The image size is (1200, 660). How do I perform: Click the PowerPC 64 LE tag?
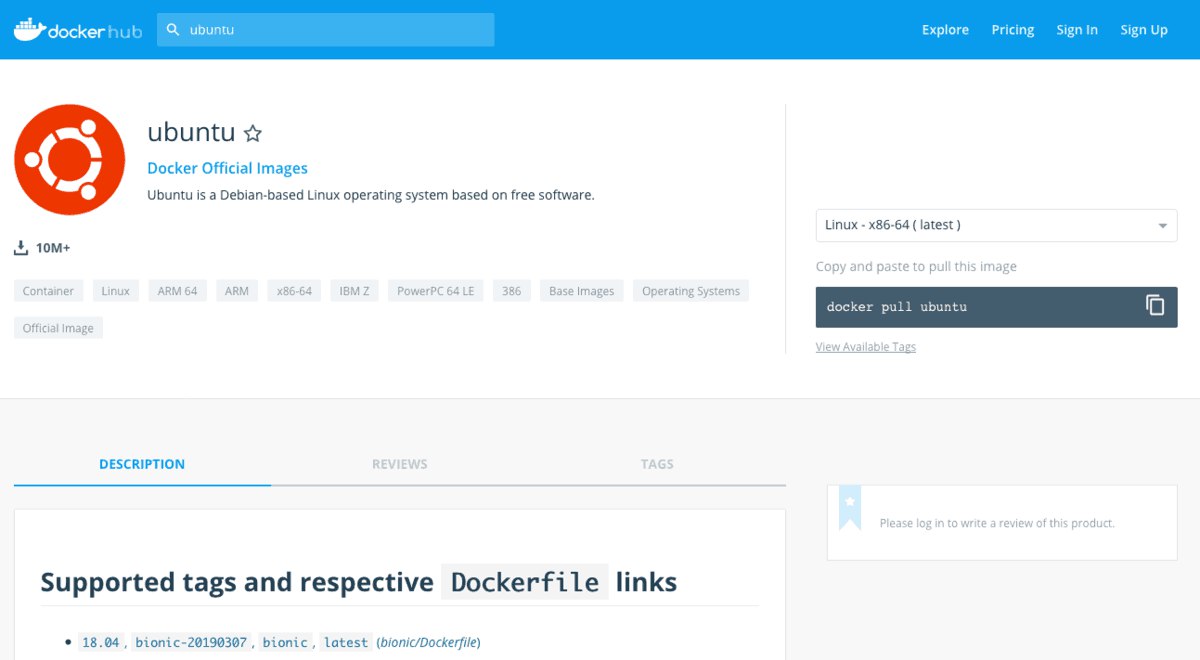click(436, 291)
